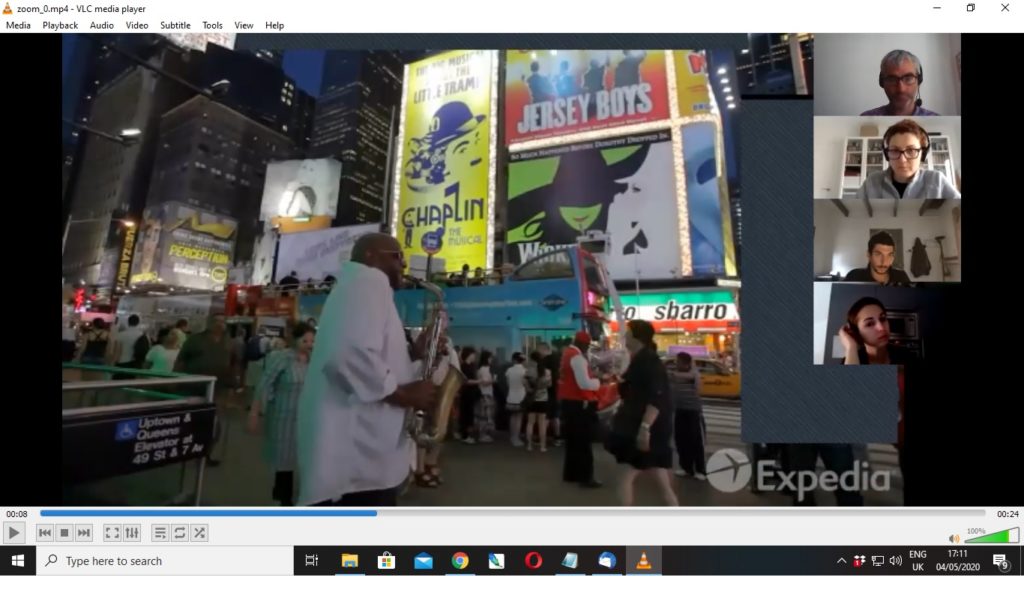Go to previous media in playlist

point(45,533)
